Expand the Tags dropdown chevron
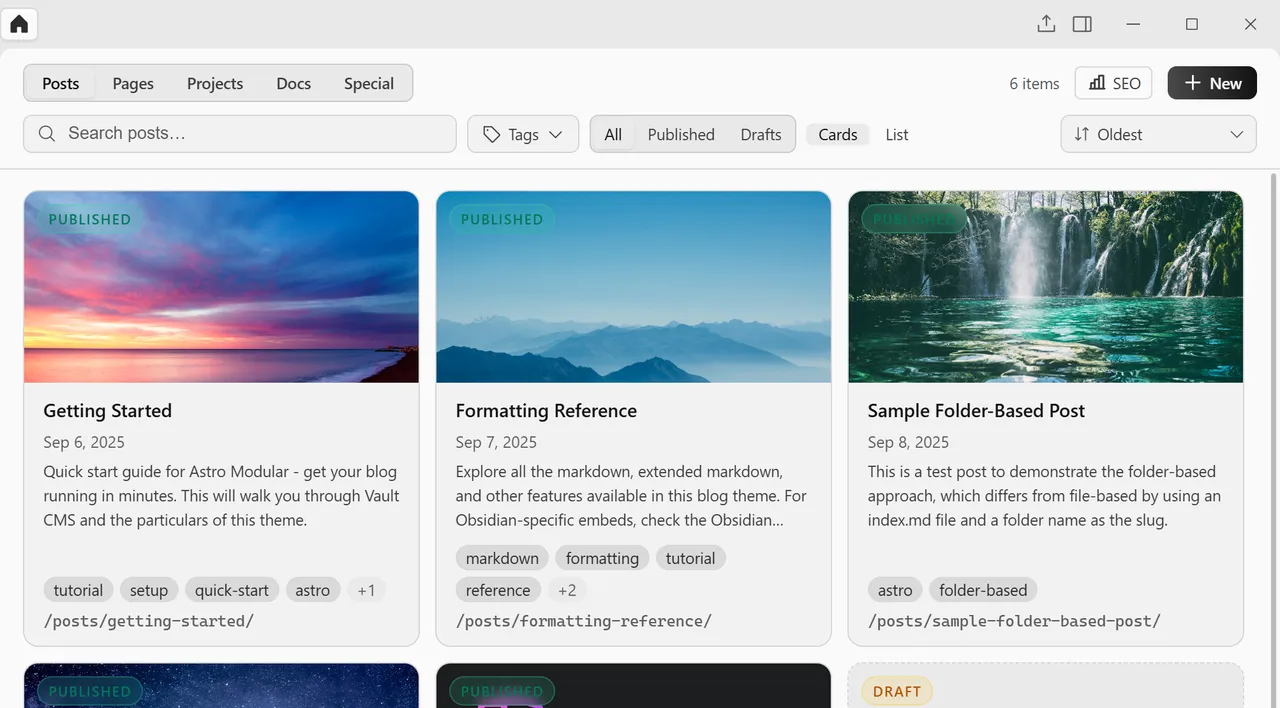Screen dimensions: 1280x708 click(555, 134)
